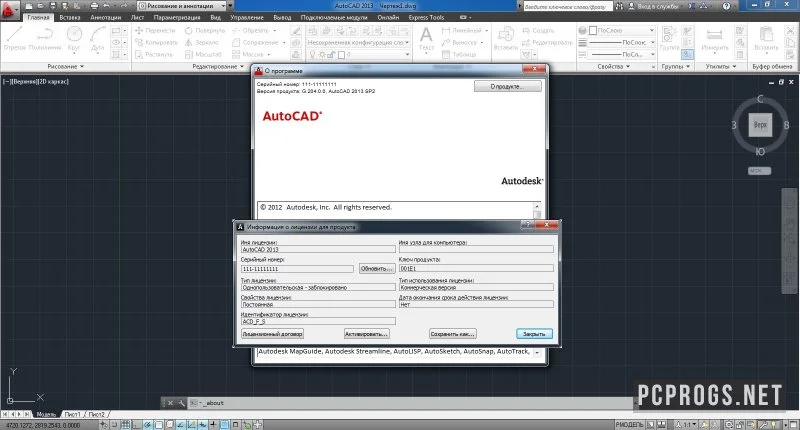Click the Линейный dimension tool

pyautogui.click(x=462, y=31)
